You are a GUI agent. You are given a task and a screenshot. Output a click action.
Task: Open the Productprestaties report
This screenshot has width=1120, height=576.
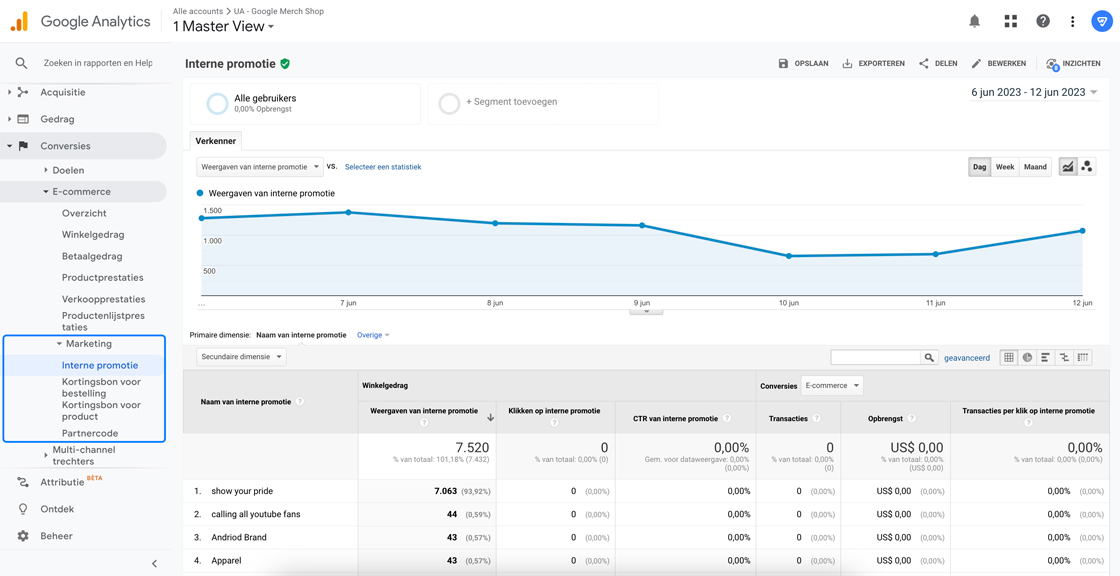103,277
